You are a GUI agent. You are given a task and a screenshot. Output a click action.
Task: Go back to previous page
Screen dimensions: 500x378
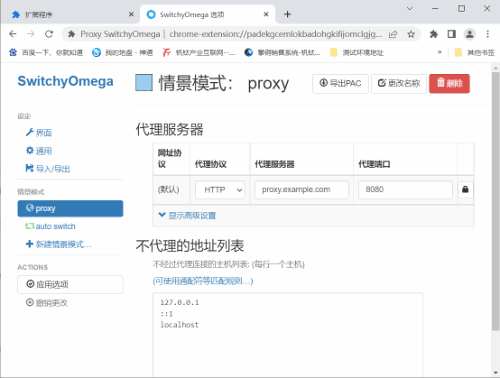(x=13, y=34)
